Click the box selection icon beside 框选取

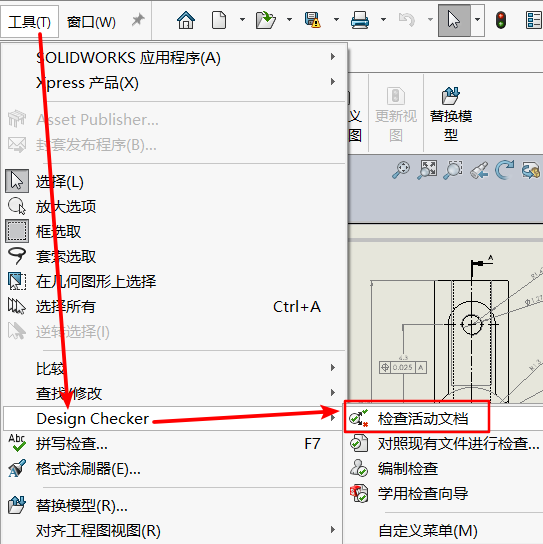(17, 231)
